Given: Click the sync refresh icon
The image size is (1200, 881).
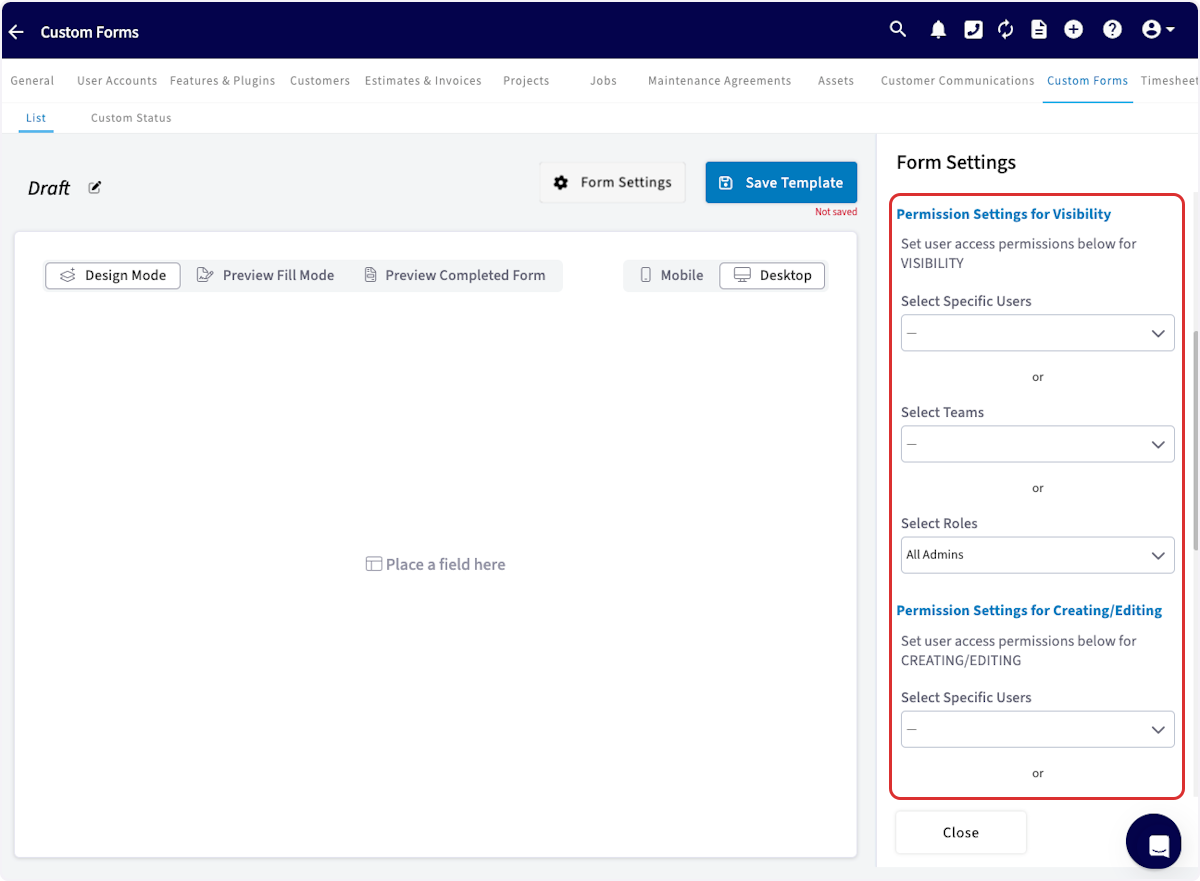Looking at the screenshot, I should point(1006,30).
